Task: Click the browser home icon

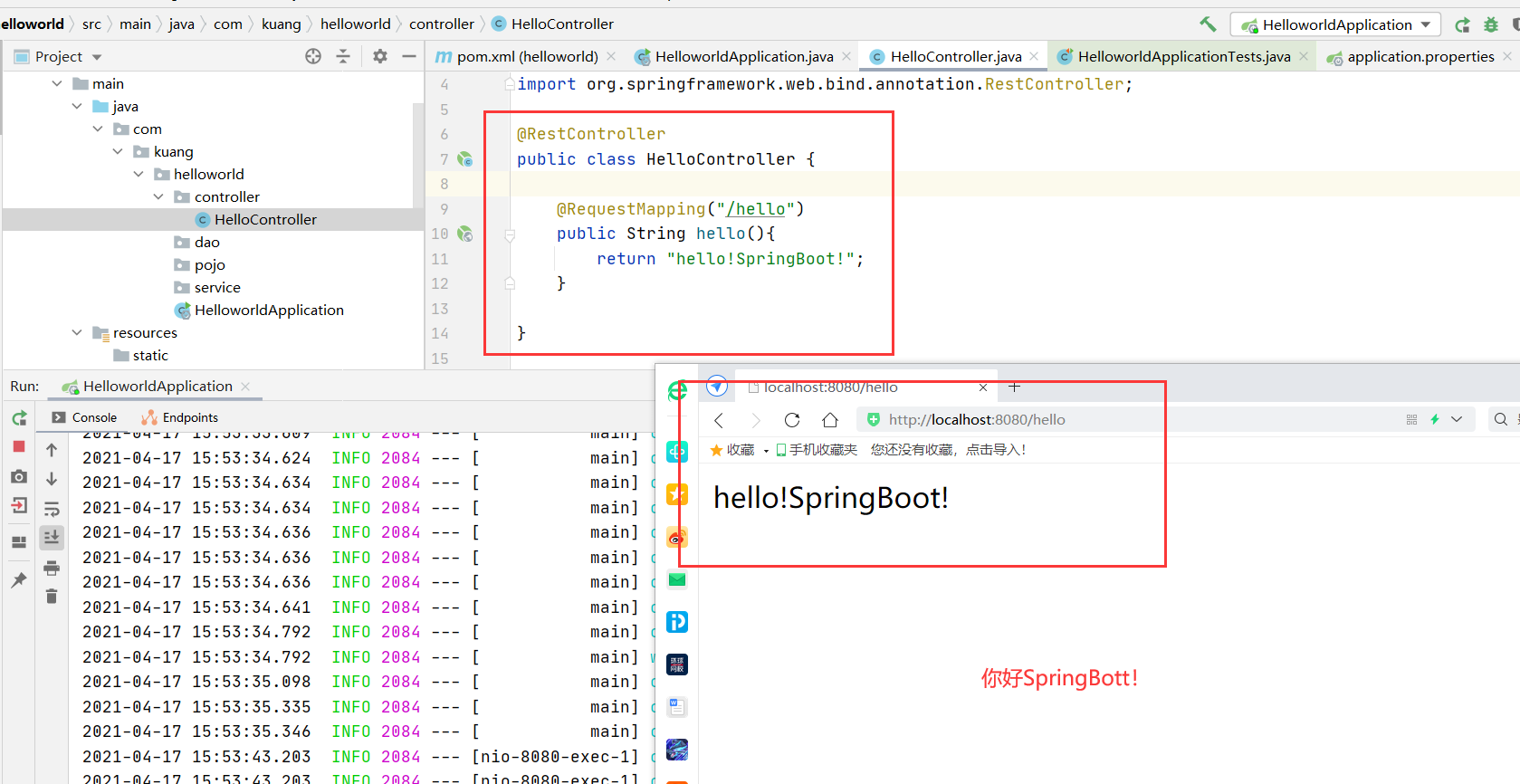Action: tap(830, 420)
